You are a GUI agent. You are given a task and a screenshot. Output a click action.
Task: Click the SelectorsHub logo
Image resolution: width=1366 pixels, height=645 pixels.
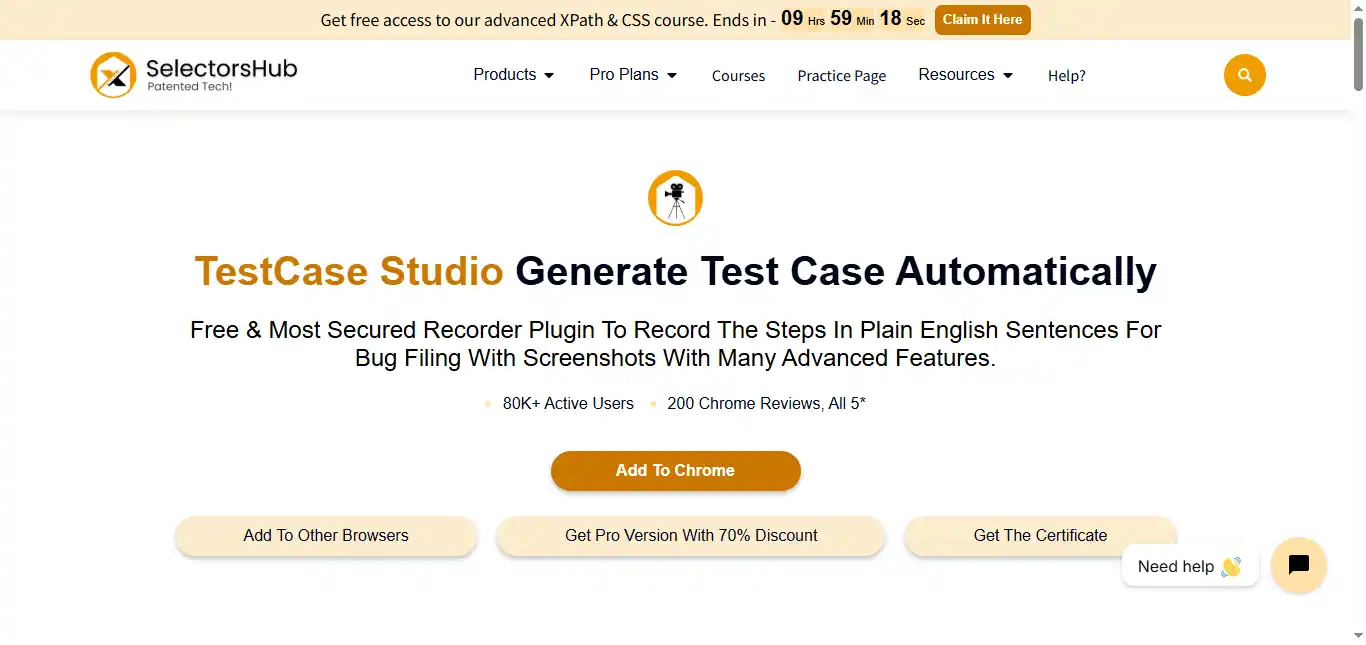(x=193, y=75)
